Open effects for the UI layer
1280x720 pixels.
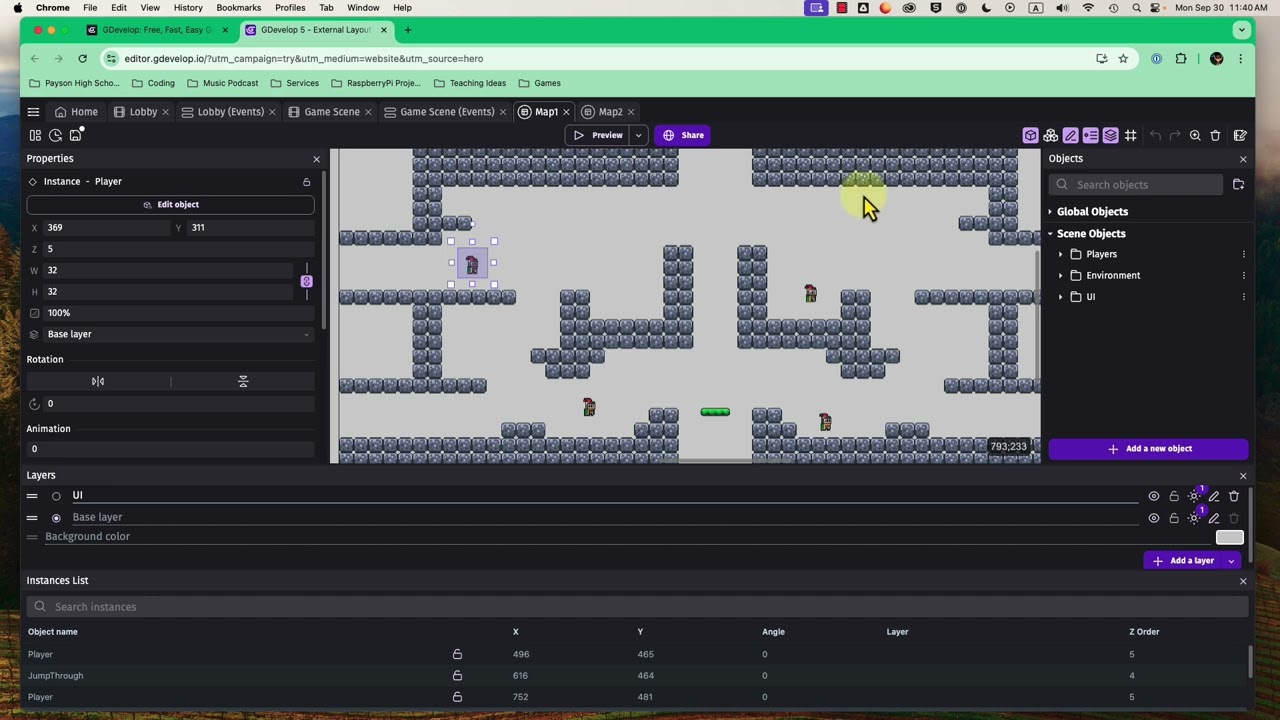click(x=1194, y=496)
